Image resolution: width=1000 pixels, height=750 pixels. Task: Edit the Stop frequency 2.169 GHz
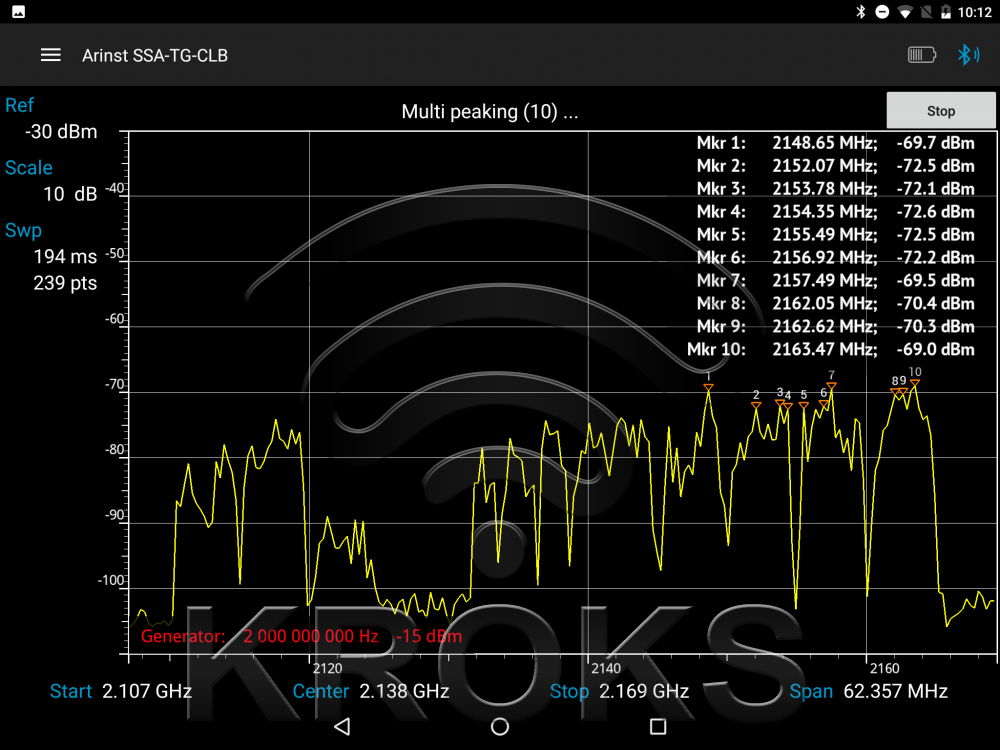[643, 691]
